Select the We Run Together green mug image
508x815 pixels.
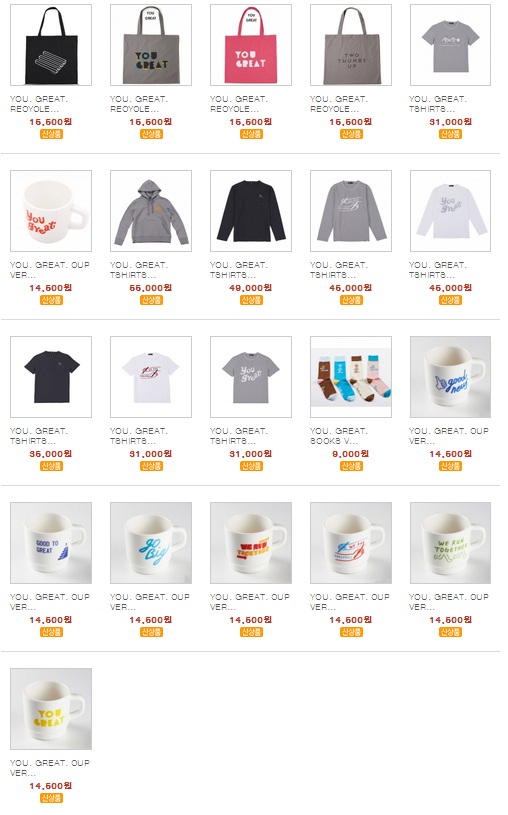[x=450, y=543]
